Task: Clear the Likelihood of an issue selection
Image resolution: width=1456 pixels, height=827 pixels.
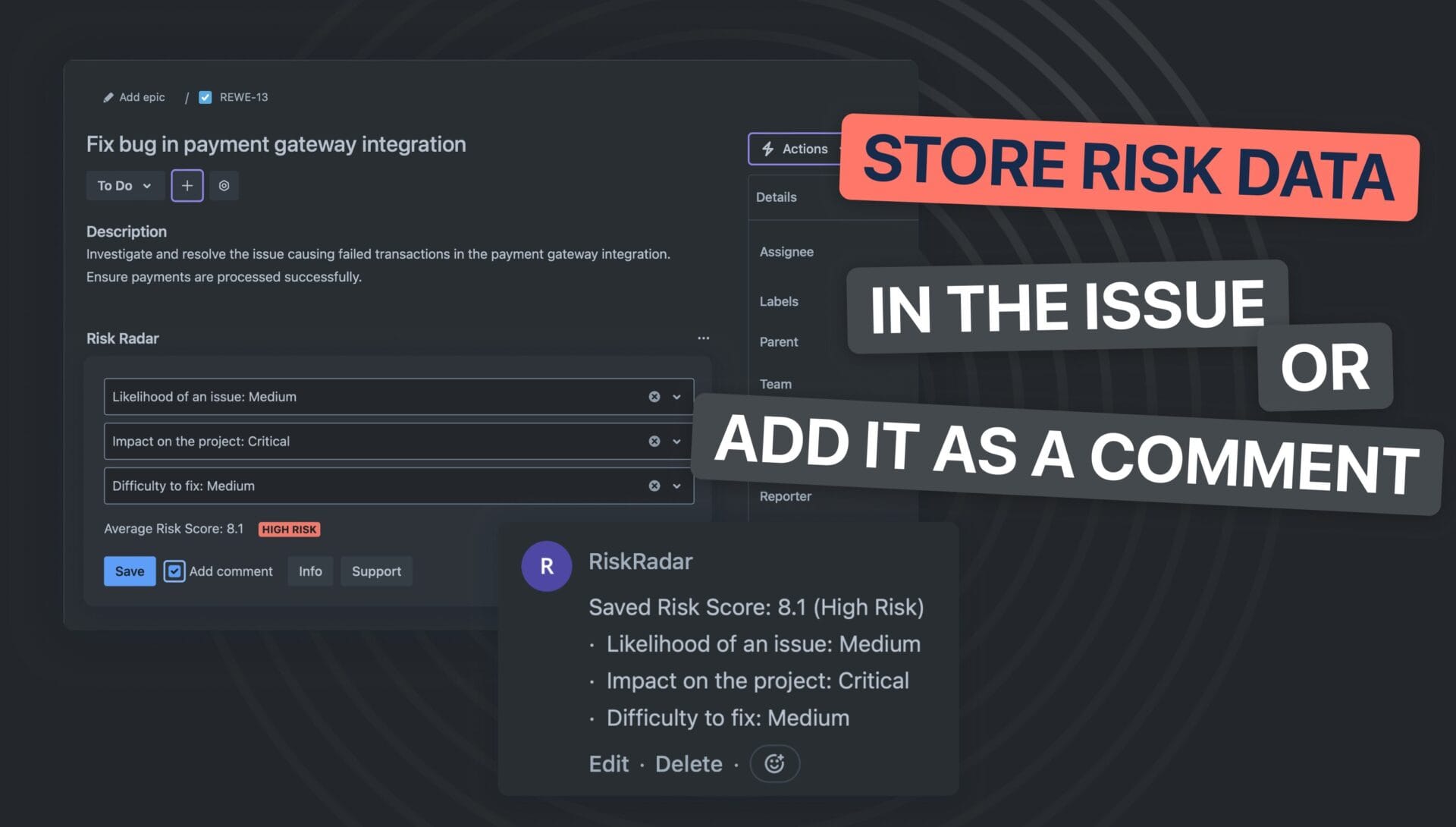Action: (x=654, y=397)
